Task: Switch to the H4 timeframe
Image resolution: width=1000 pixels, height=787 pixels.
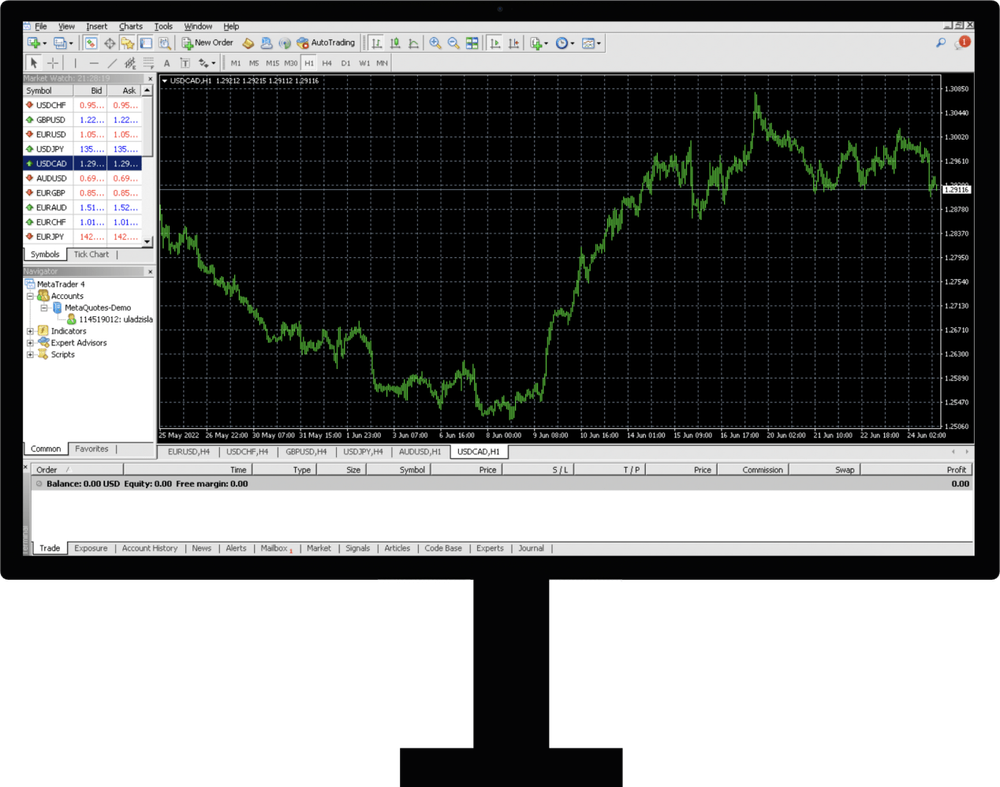Action: pyautogui.click(x=325, y=62)
